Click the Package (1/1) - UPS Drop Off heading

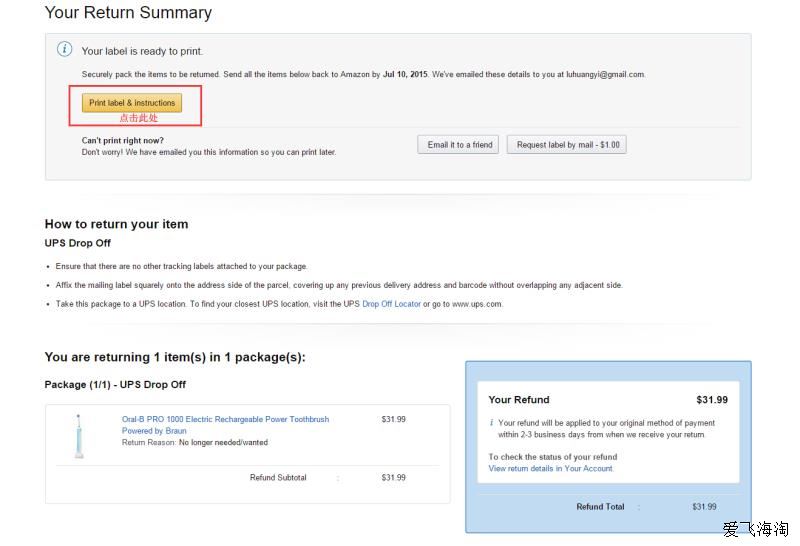pos(115,385)
